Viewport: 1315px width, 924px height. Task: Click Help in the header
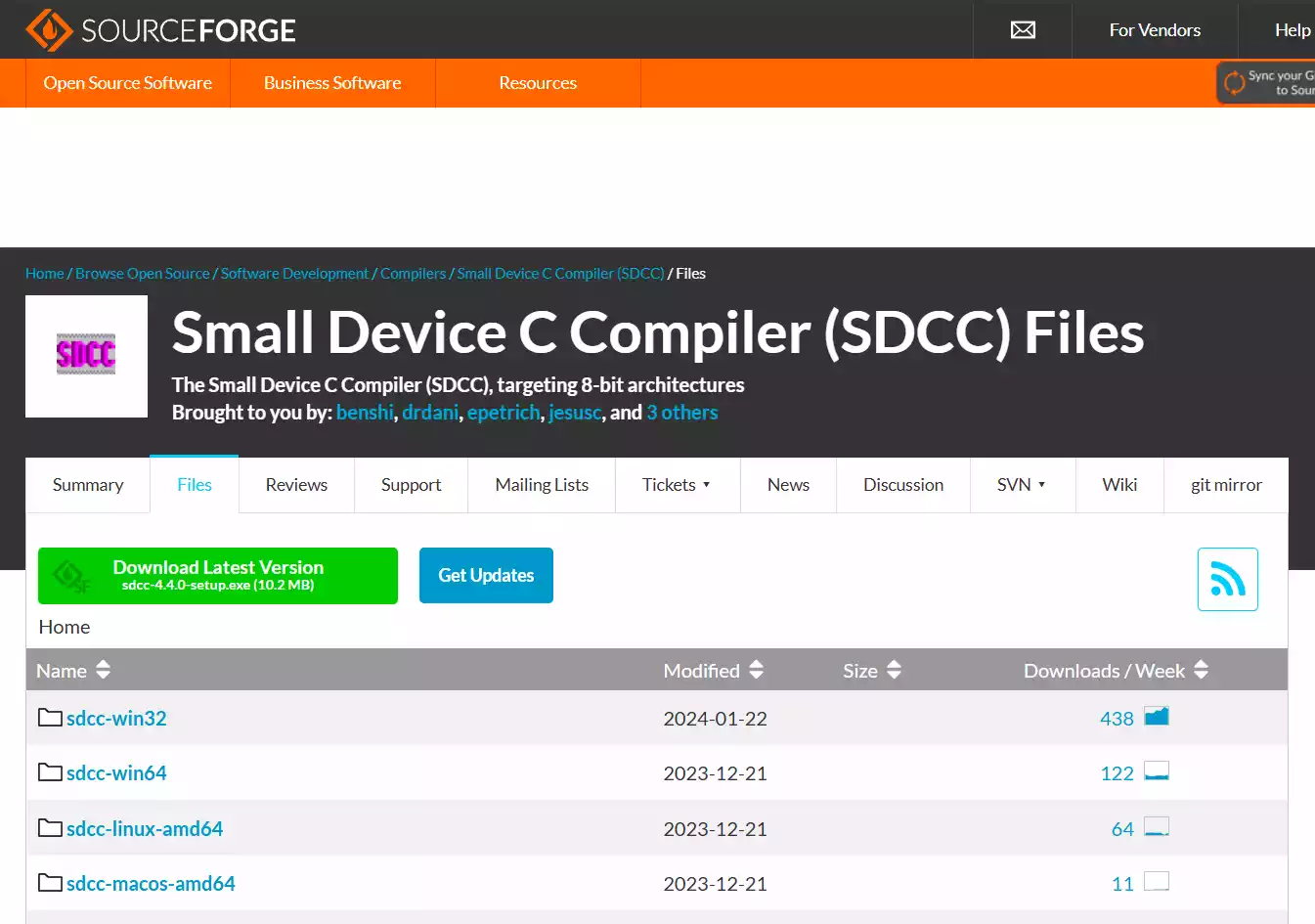(x=1292, y=30)
